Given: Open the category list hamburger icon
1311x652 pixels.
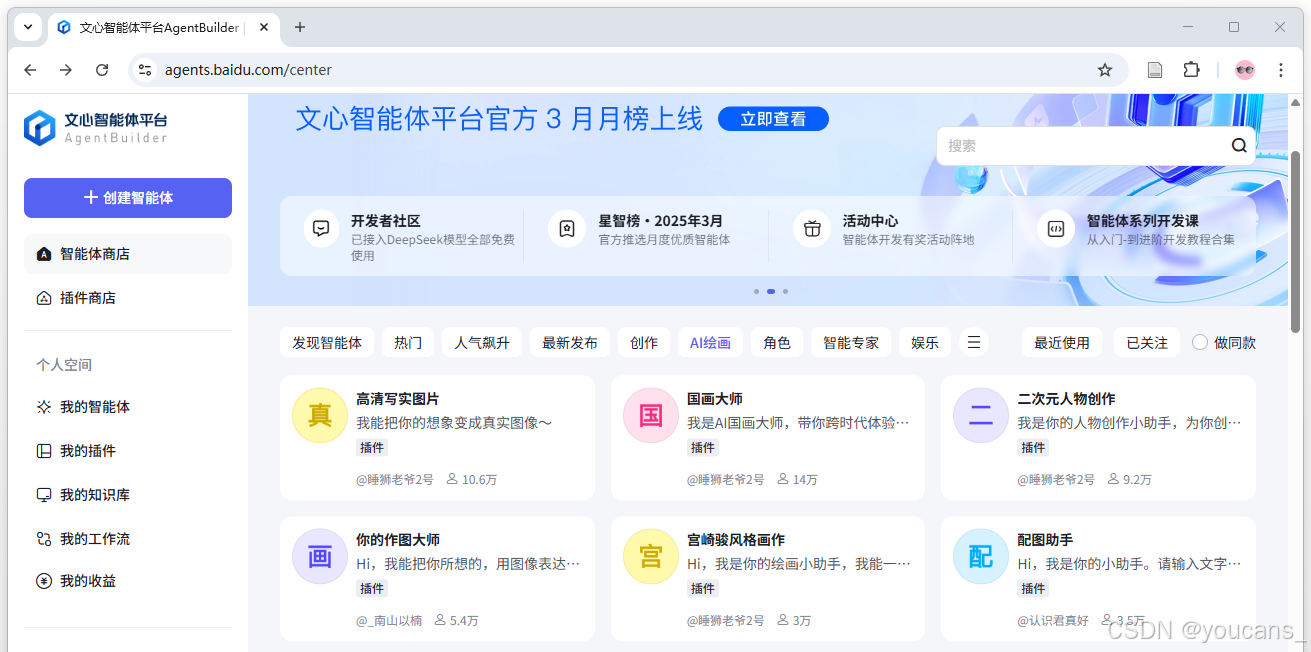Looking at the screenshot, I should point(974,343).
